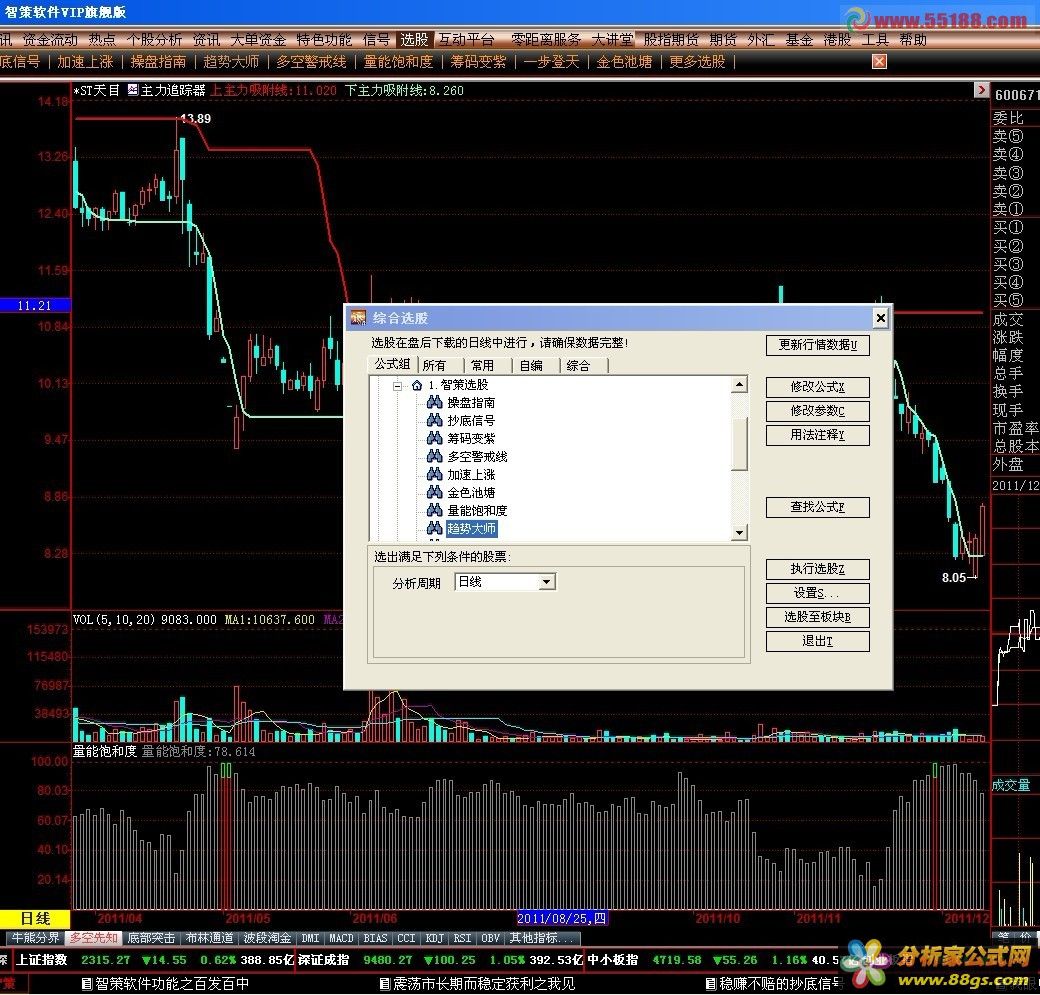
Task: Switch to the 自编 tab
Action: 531,365
